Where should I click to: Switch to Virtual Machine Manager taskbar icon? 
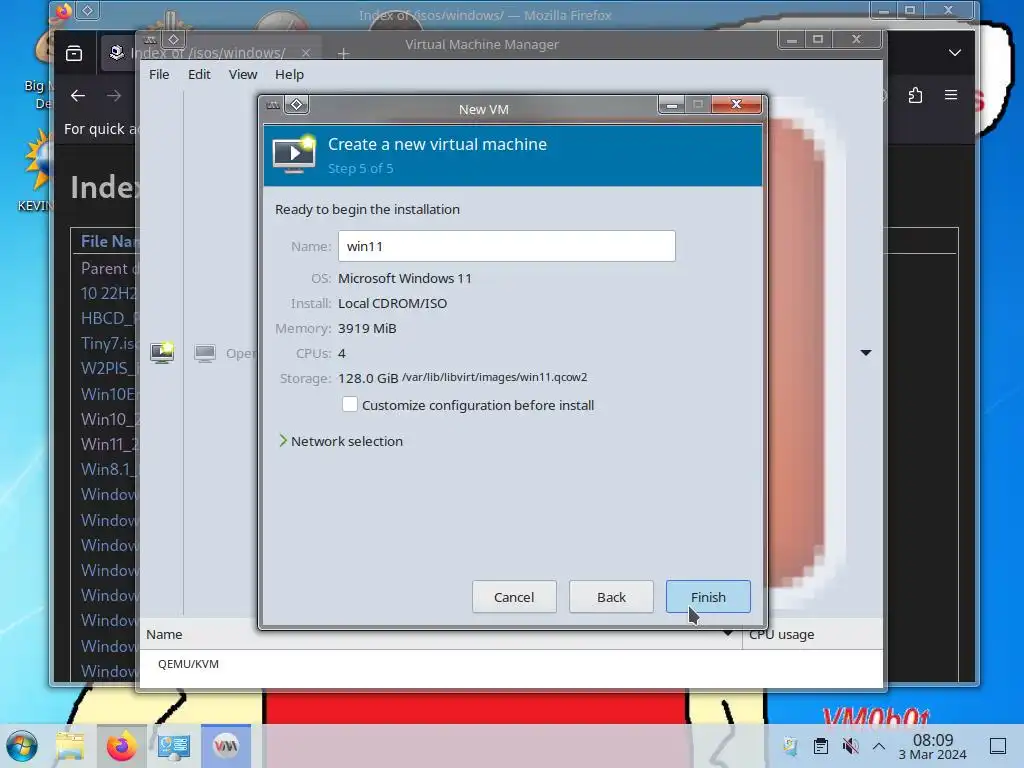226,746
